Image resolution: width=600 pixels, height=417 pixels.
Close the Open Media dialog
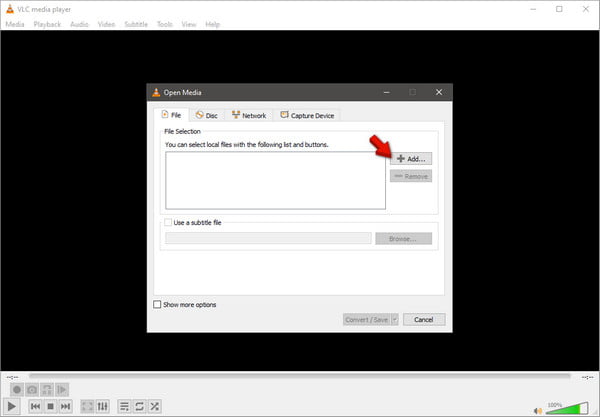click(x=439, y=92)
